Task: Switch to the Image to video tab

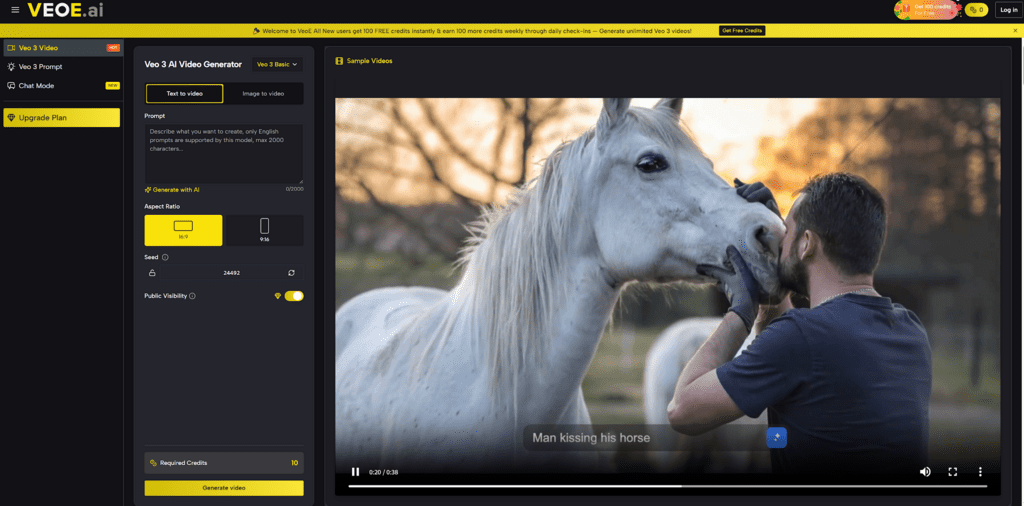Action: pos(263,93)
